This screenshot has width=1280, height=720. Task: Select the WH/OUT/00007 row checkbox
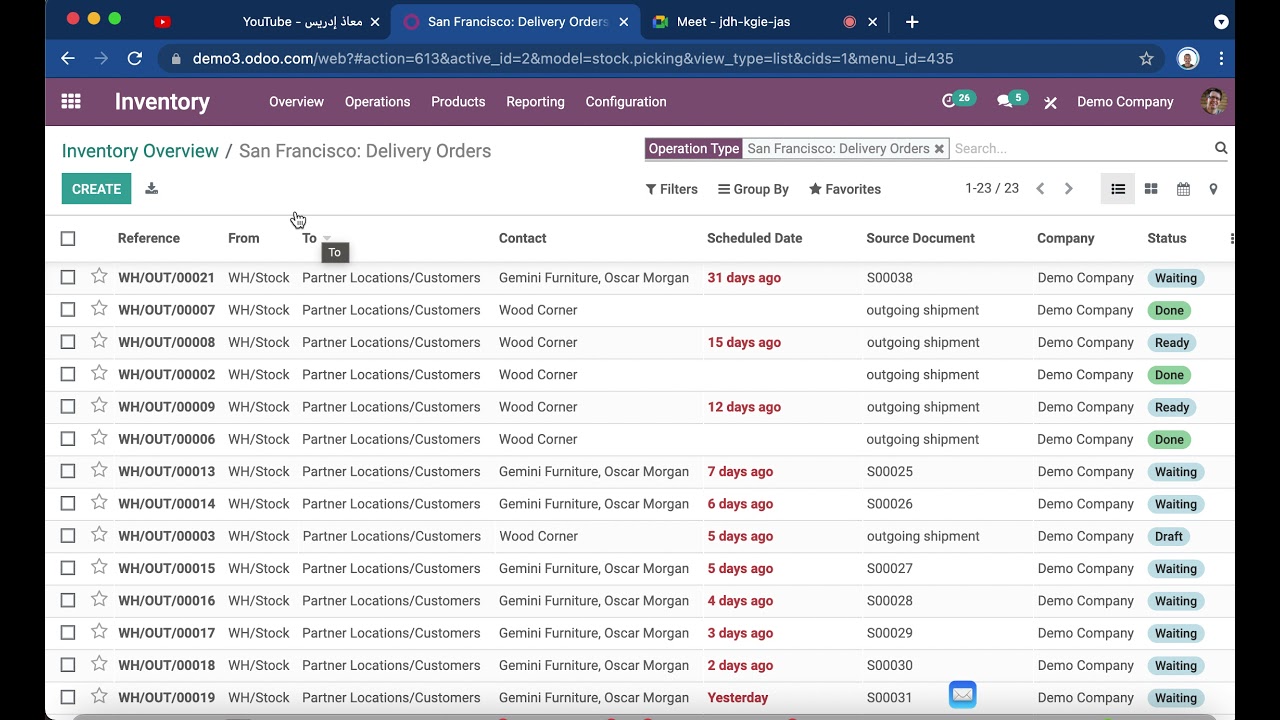pyautogui.click(x=68, y=310)
